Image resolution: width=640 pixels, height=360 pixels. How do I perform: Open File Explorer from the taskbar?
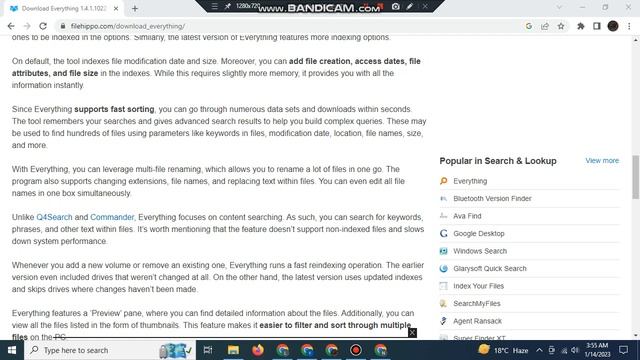point(233,350)
